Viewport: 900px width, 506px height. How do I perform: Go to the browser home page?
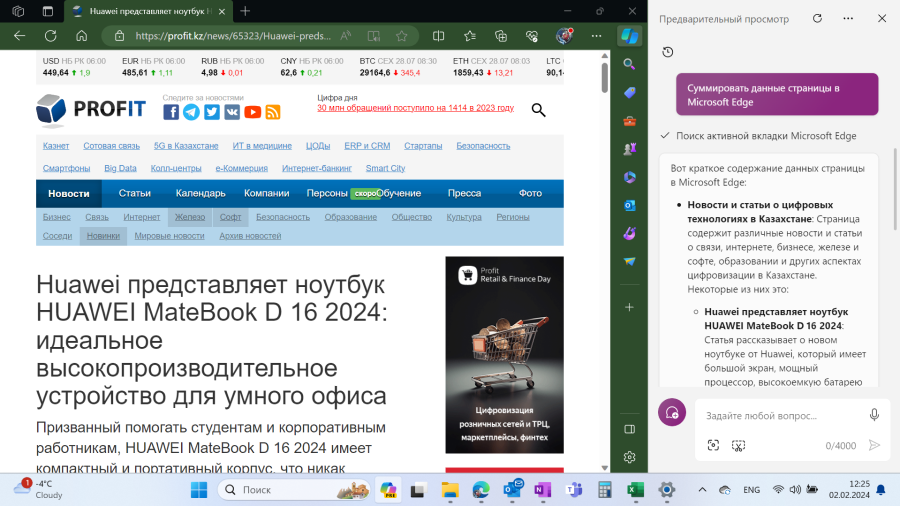click(82, 36)
